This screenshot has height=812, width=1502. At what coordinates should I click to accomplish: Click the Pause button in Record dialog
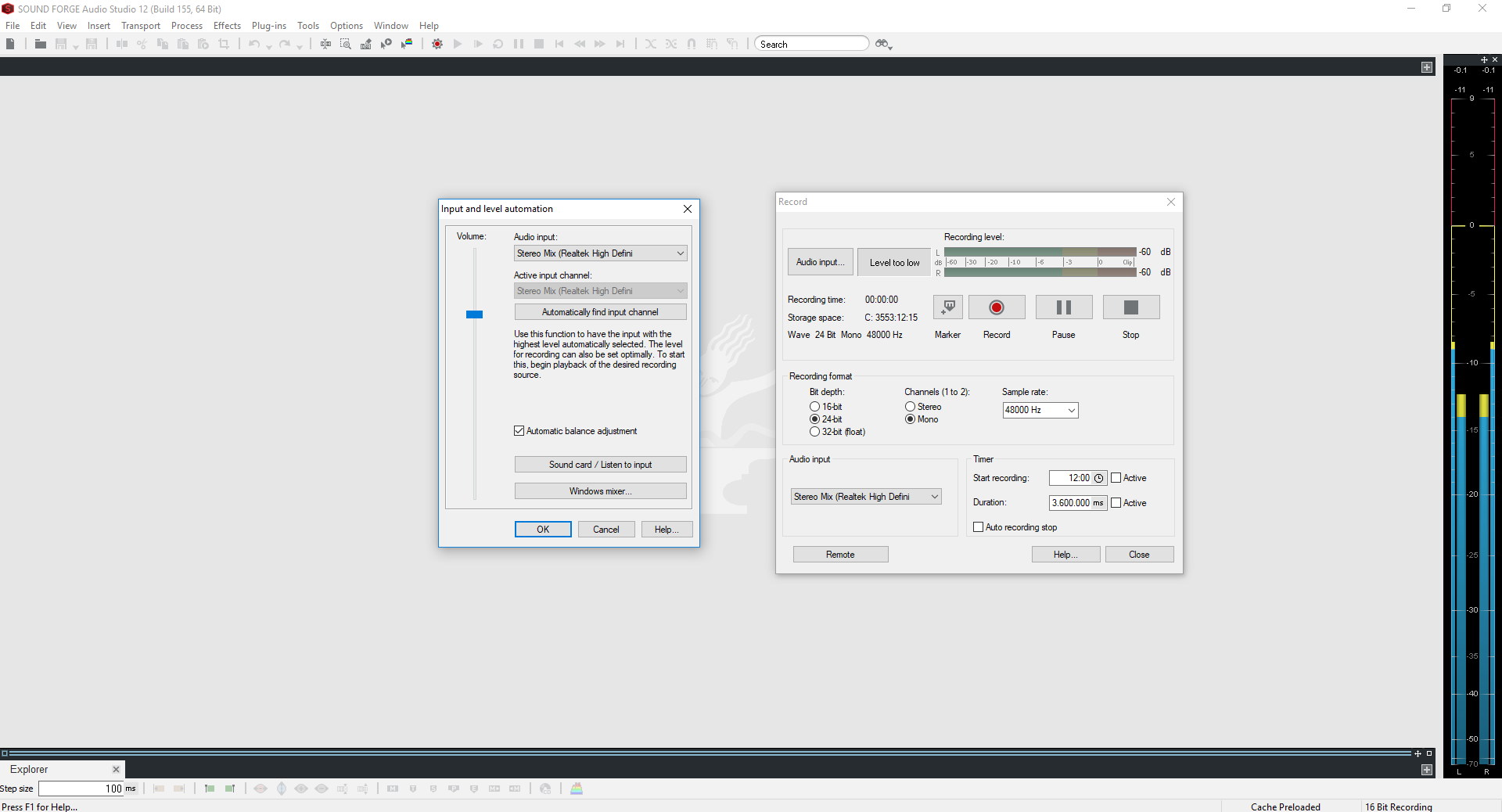click(1063, 307)
